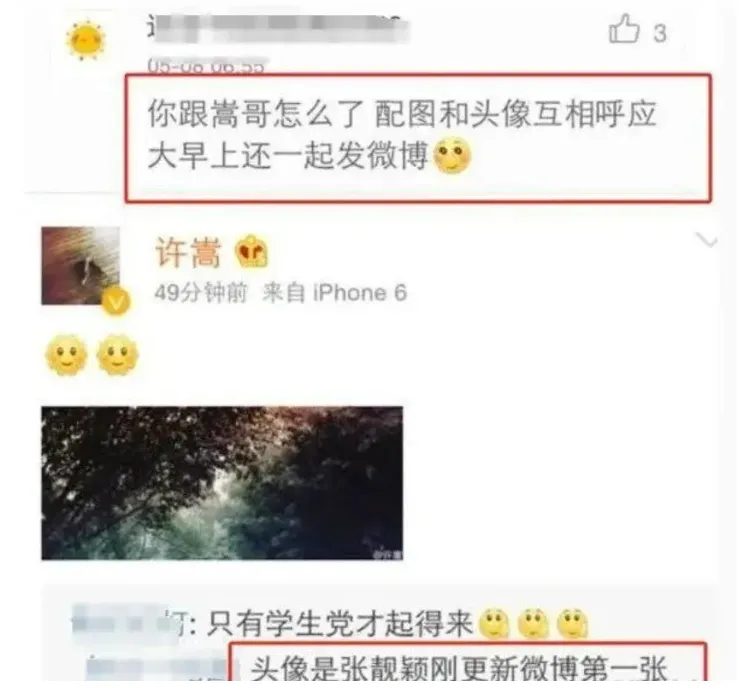741x689 pixels.
Task: Open the 许嵩 username link
Action: 188,252
